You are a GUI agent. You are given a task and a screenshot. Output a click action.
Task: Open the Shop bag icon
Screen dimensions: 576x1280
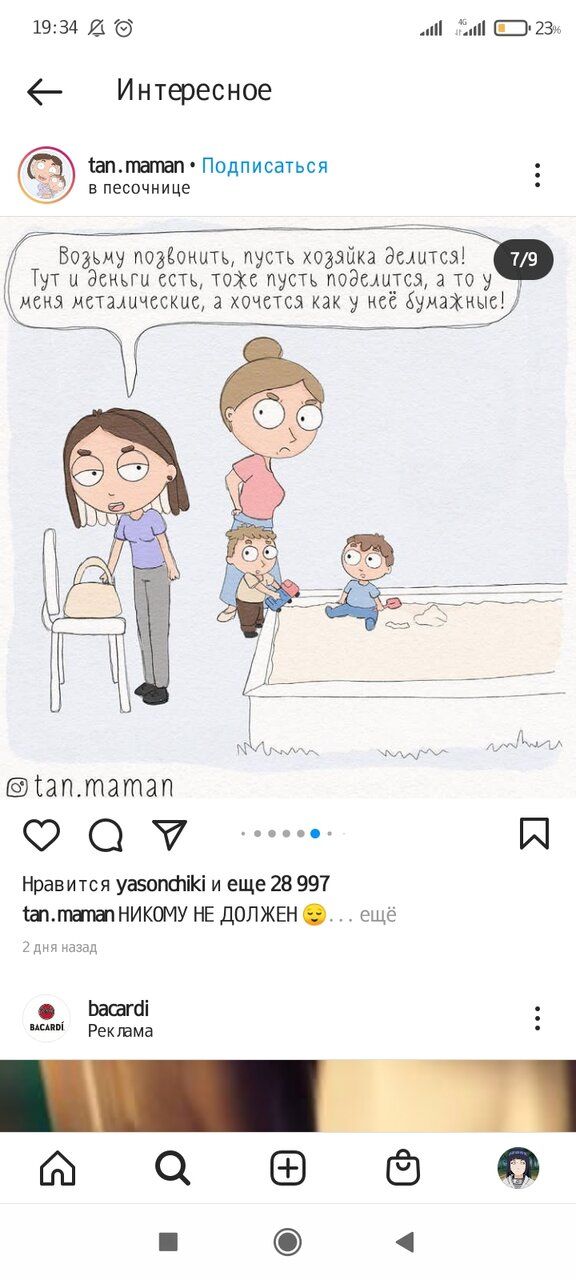coord(403,1168)
